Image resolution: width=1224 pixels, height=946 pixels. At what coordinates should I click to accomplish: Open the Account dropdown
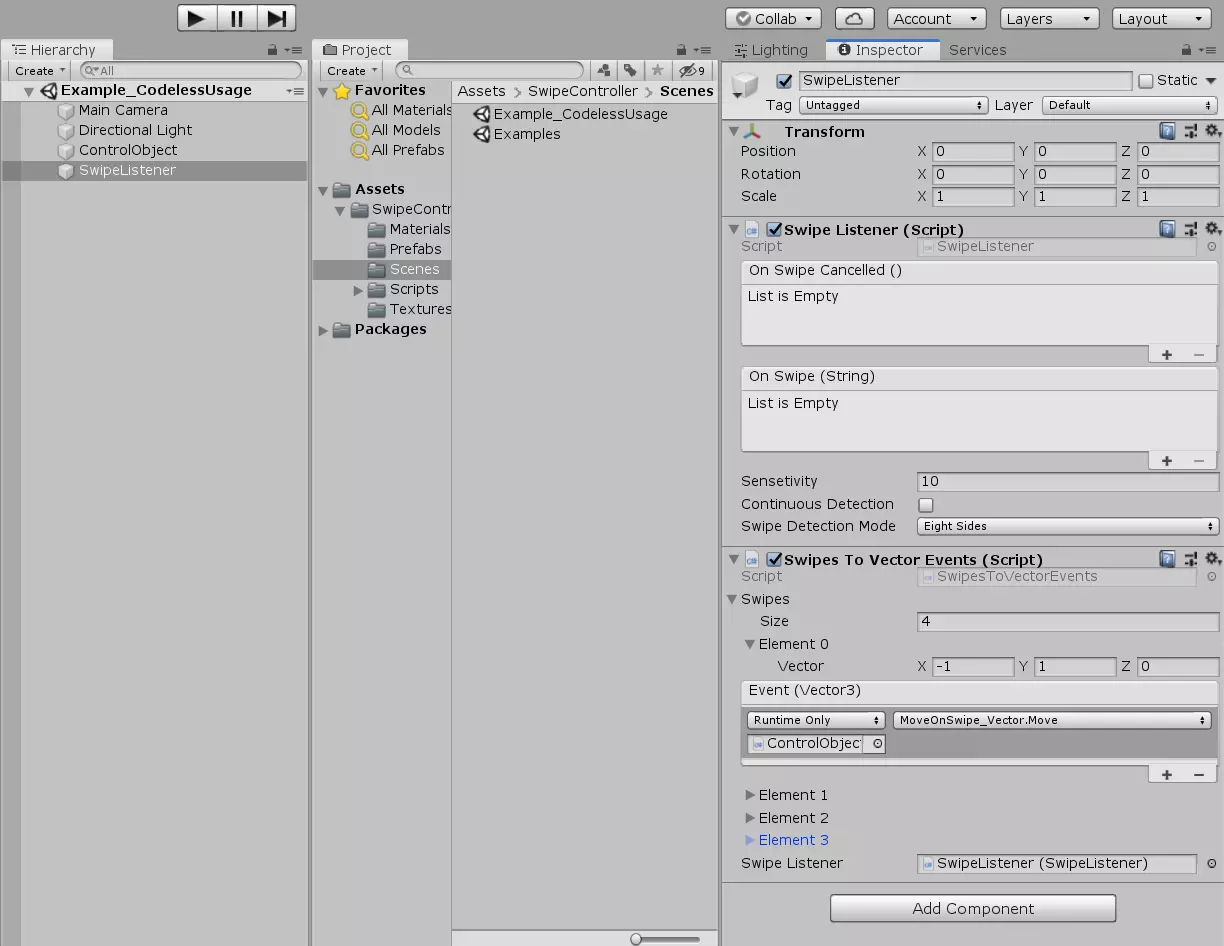[x=936, y=19]
